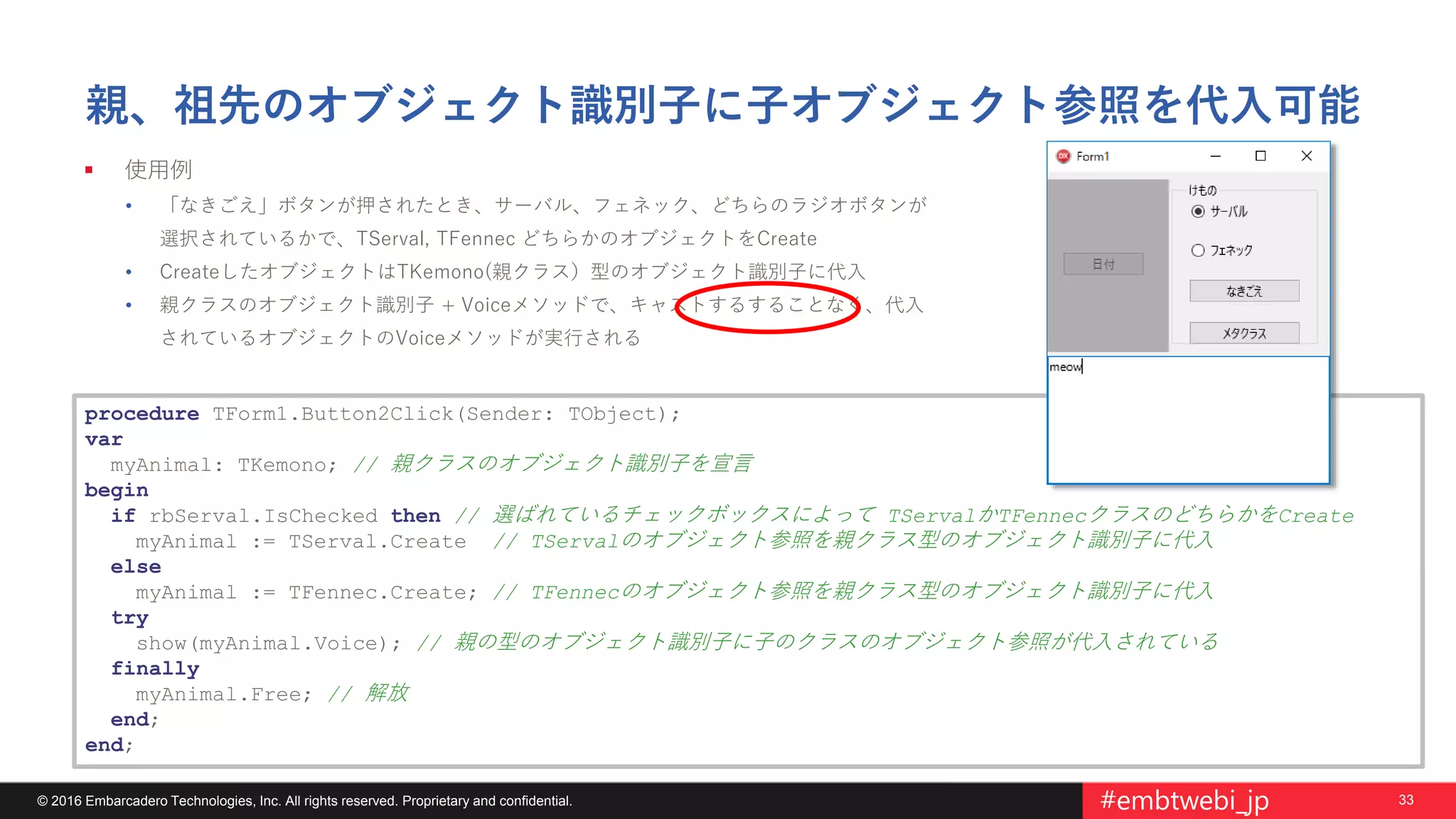The height and width of the screenshot is (819, 1456).
Task: Click the memo field containing meow
Action: [1187, 419]
